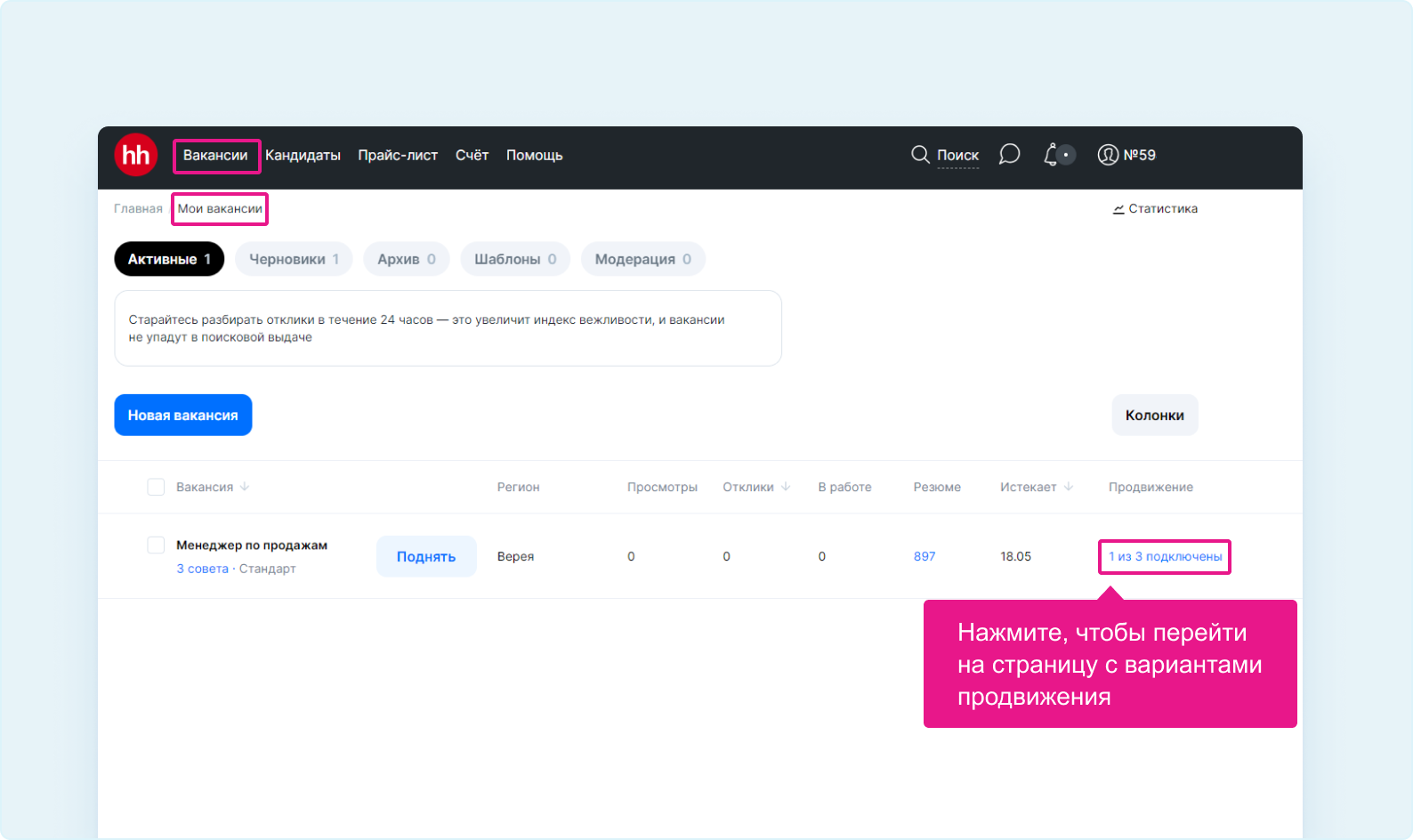This screenshot has height=840, width=1413.
Task: Sort by the Истекает column arrow
Action: [x=1069, y=487]
